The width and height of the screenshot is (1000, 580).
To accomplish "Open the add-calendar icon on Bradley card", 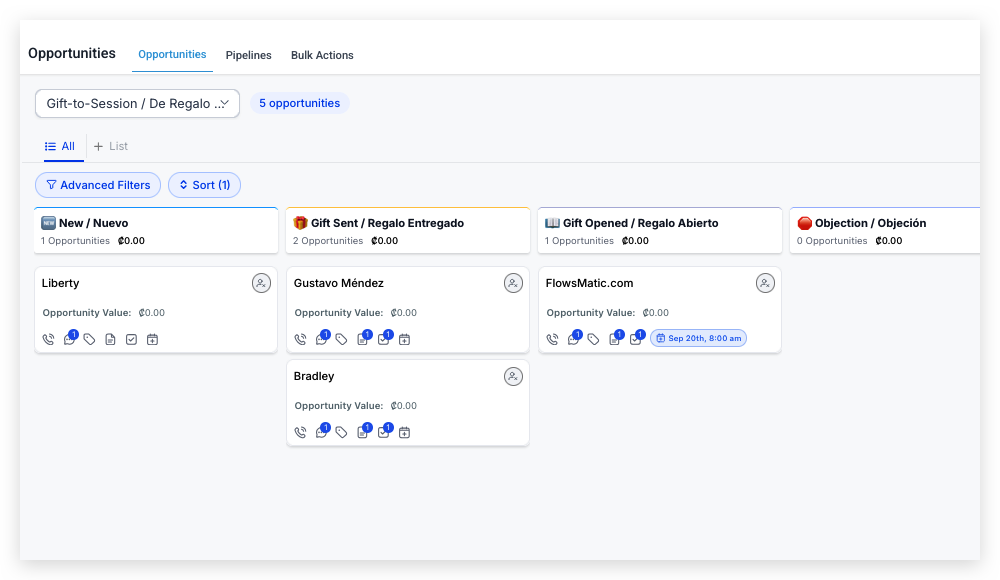I will tap(404, 431).
